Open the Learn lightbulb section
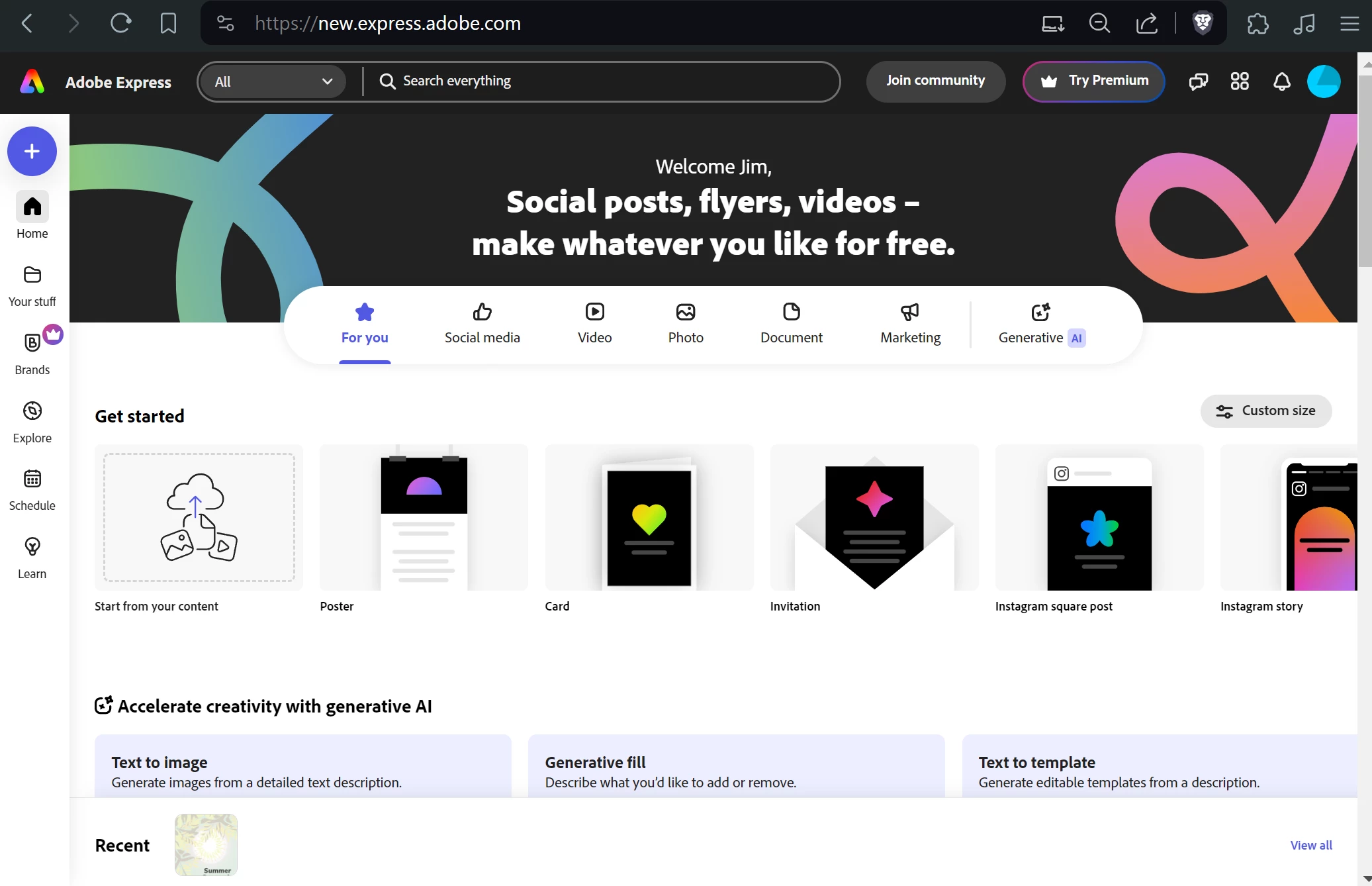Screen dimensions: 1372x886 [32, 558]
